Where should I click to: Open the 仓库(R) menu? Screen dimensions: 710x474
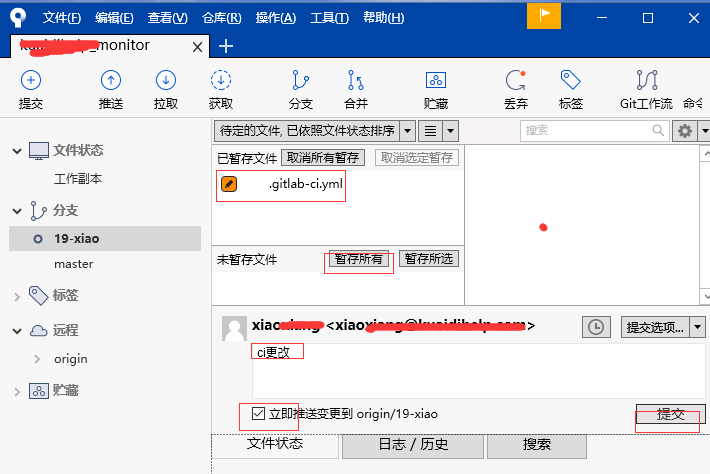point(221,18)
